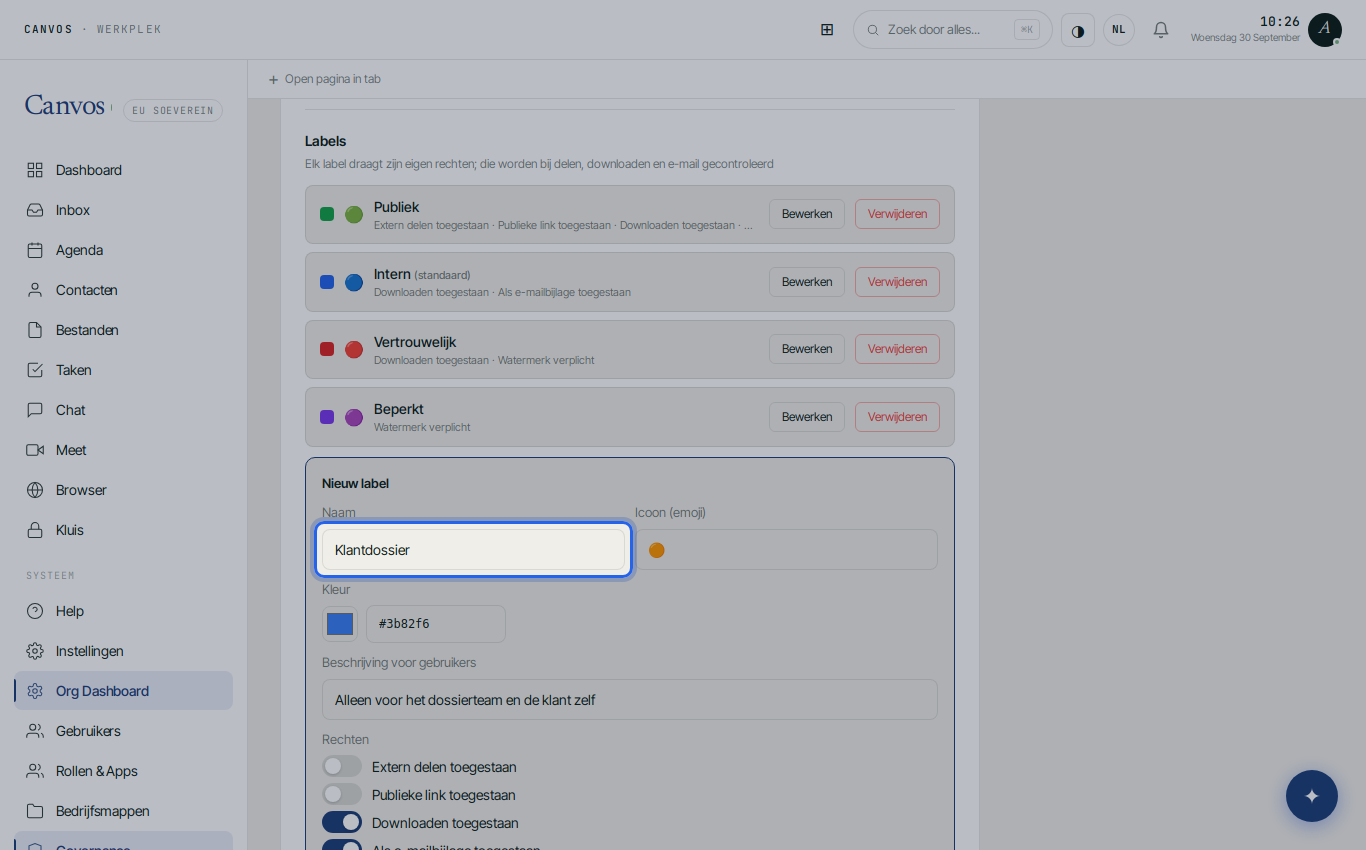The image size is (1366, 850).
Task: Click the Inbox sidebar icon
Action: pos(35,210)
